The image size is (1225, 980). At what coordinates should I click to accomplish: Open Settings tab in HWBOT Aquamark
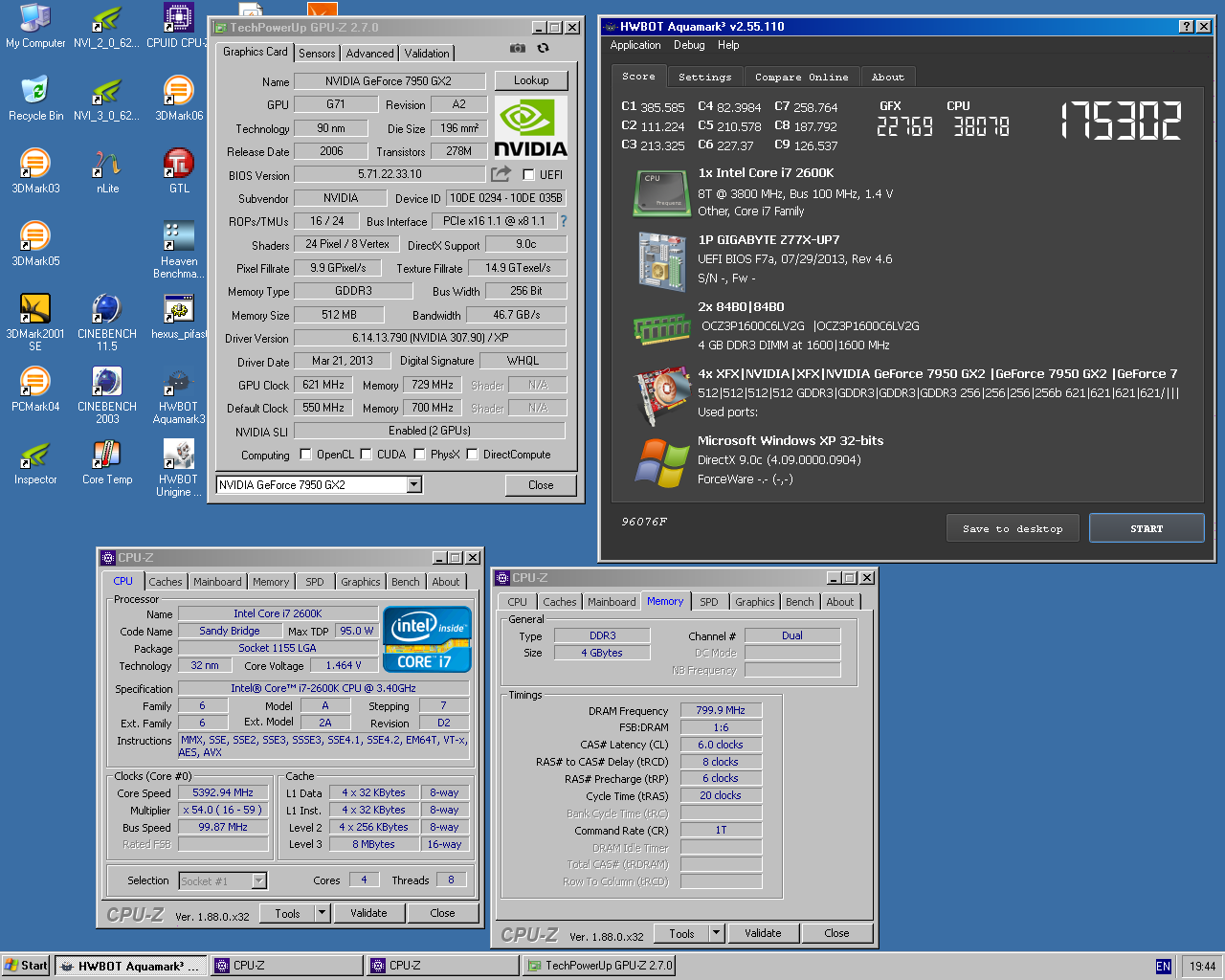[704, 77]
